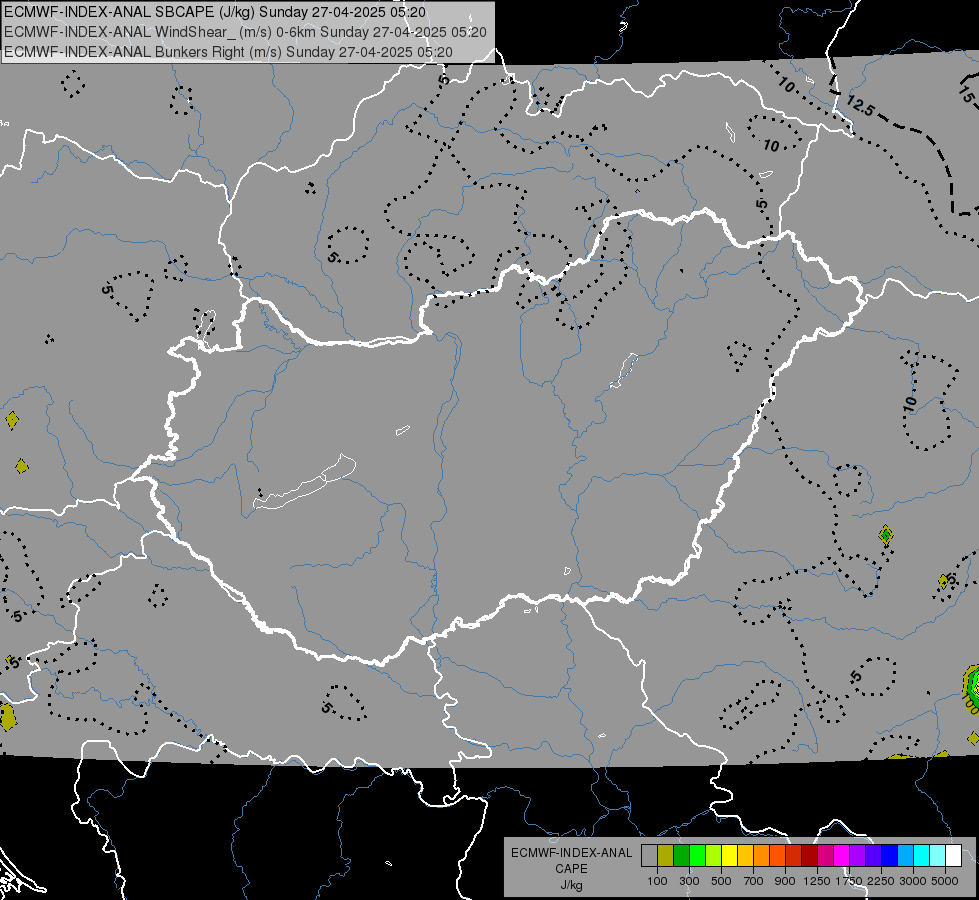Screen dimensions: 979x900
Task: Select the bright green legend swatch
Action: 697,856
